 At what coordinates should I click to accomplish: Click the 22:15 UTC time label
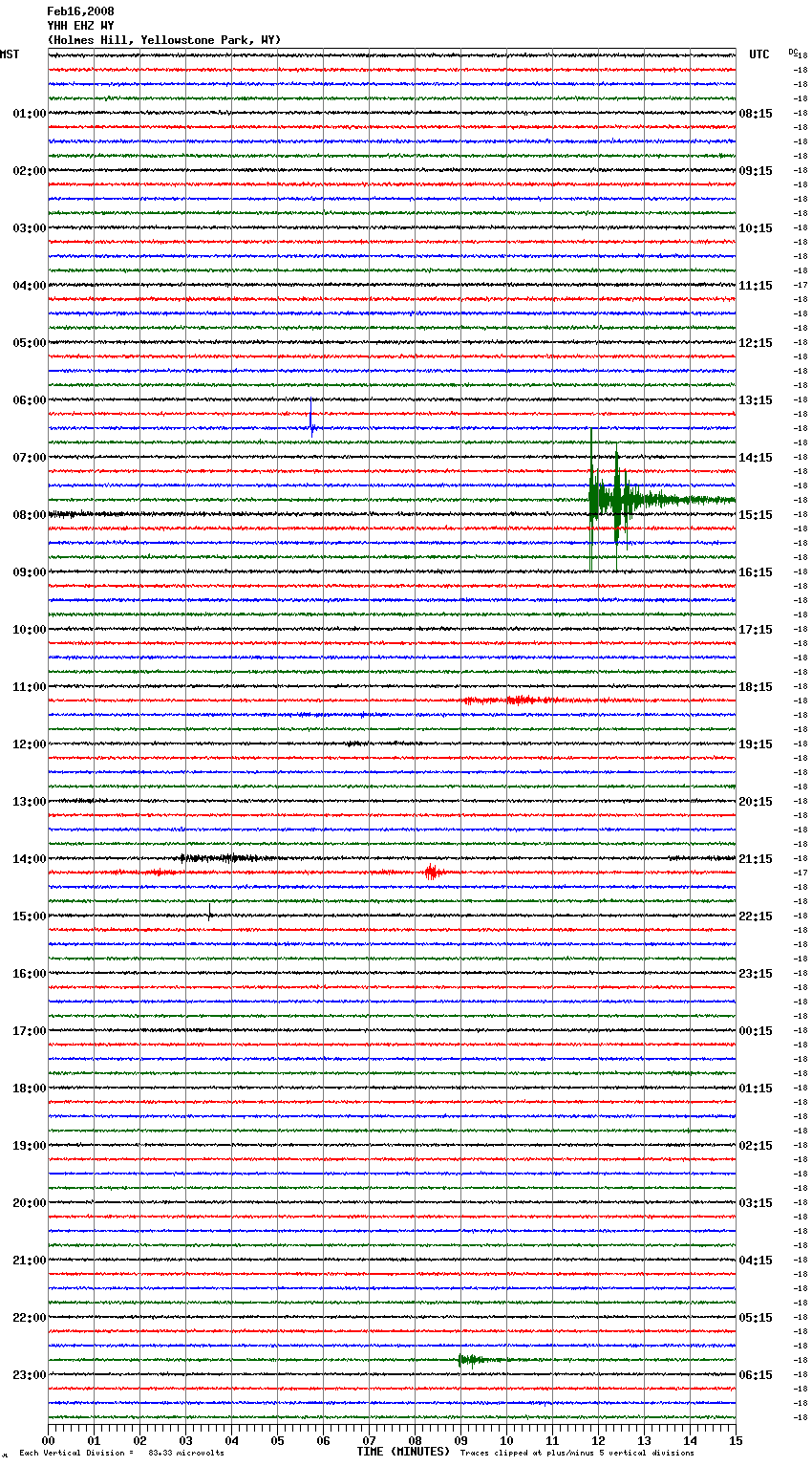tap(756, 916)
